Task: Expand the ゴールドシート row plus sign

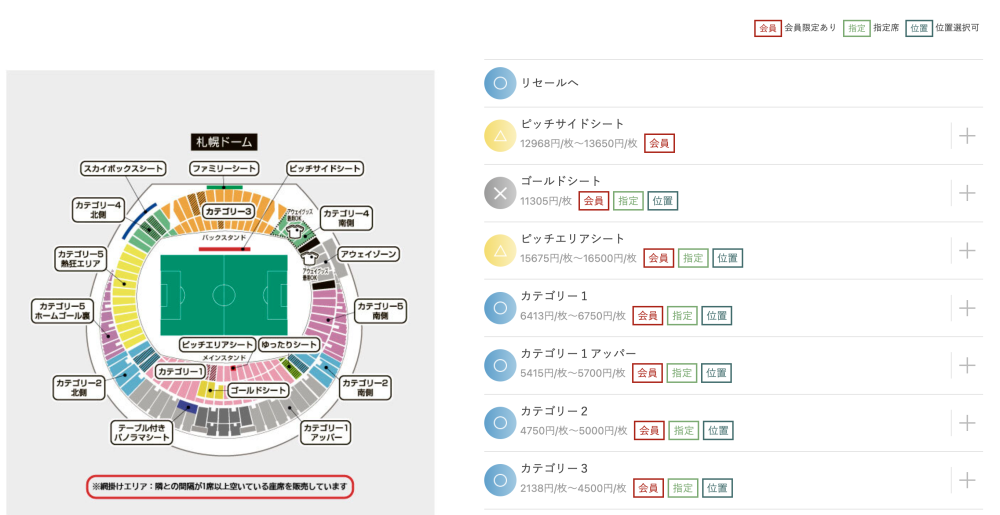Action: (x=967, y=193)
